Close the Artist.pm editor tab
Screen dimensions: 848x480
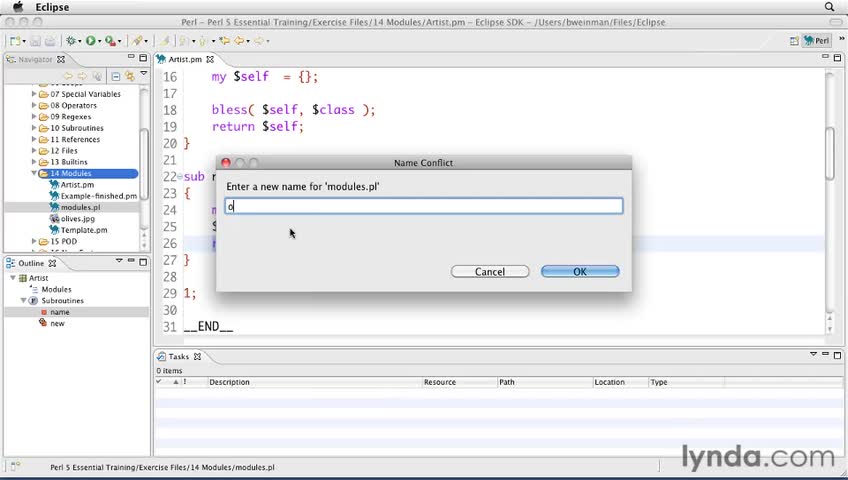tap(210, 59)
